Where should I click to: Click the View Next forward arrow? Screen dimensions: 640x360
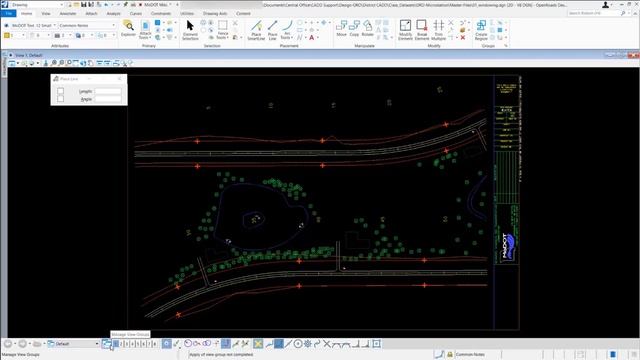22,344
